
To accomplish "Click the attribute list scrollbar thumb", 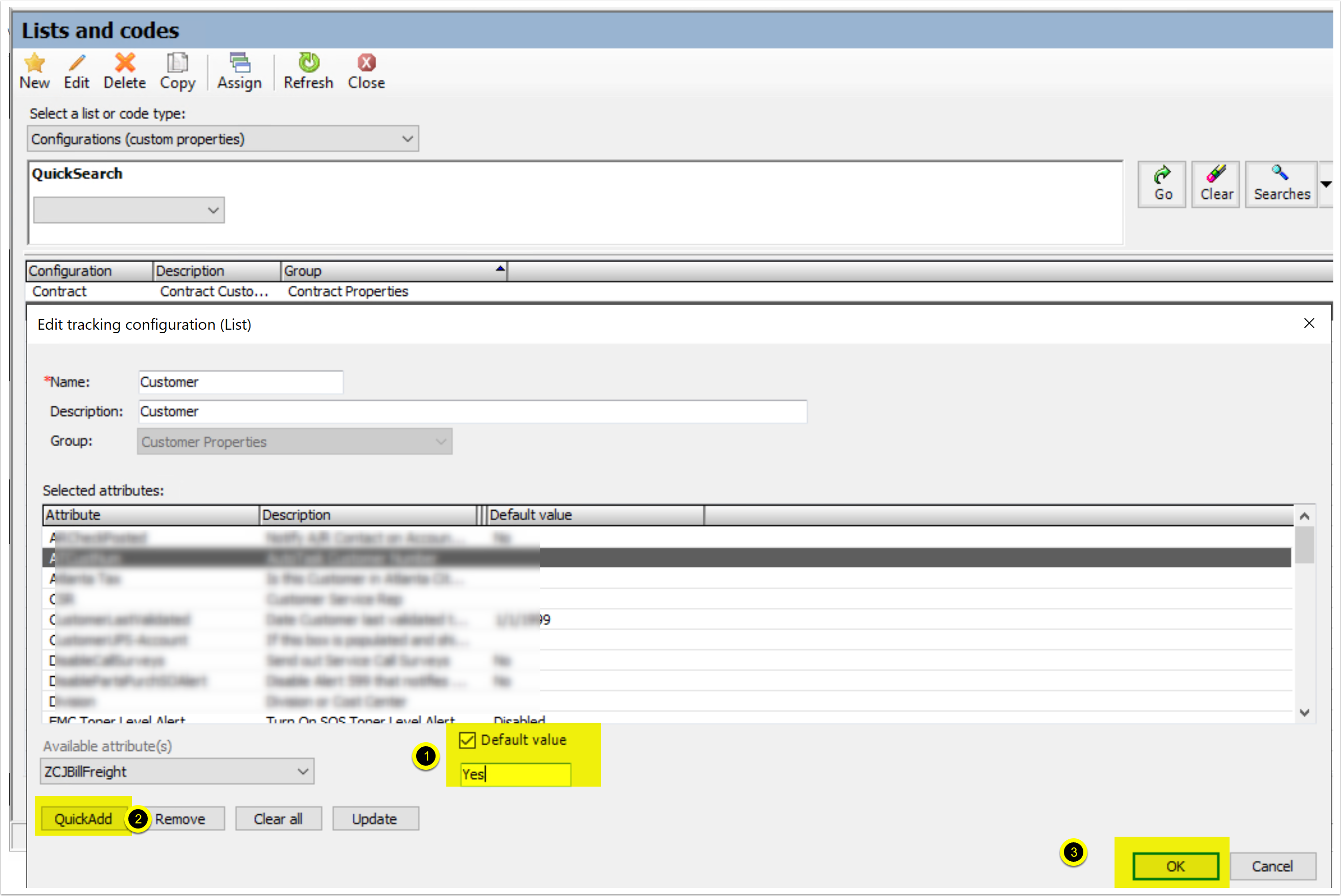I will [x=1304, y=545].
